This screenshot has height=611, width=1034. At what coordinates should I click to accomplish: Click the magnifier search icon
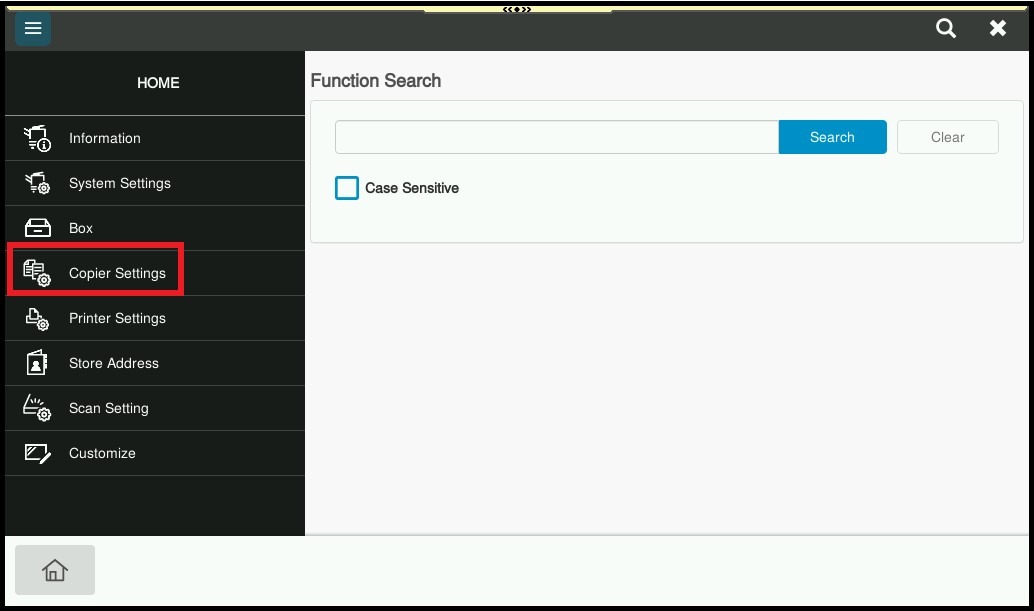(x=945, y=28)
